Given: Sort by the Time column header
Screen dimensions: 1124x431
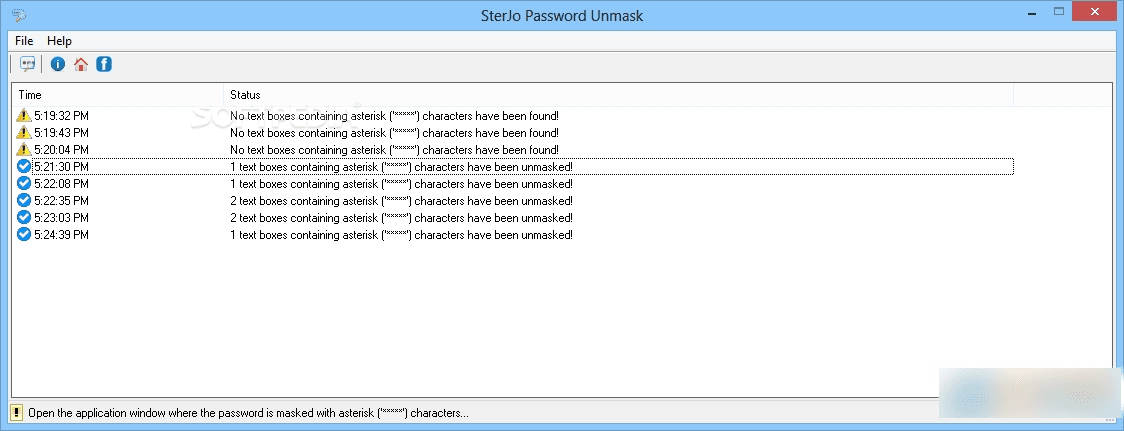Looking at the screenshot, I should pos(118,95).
